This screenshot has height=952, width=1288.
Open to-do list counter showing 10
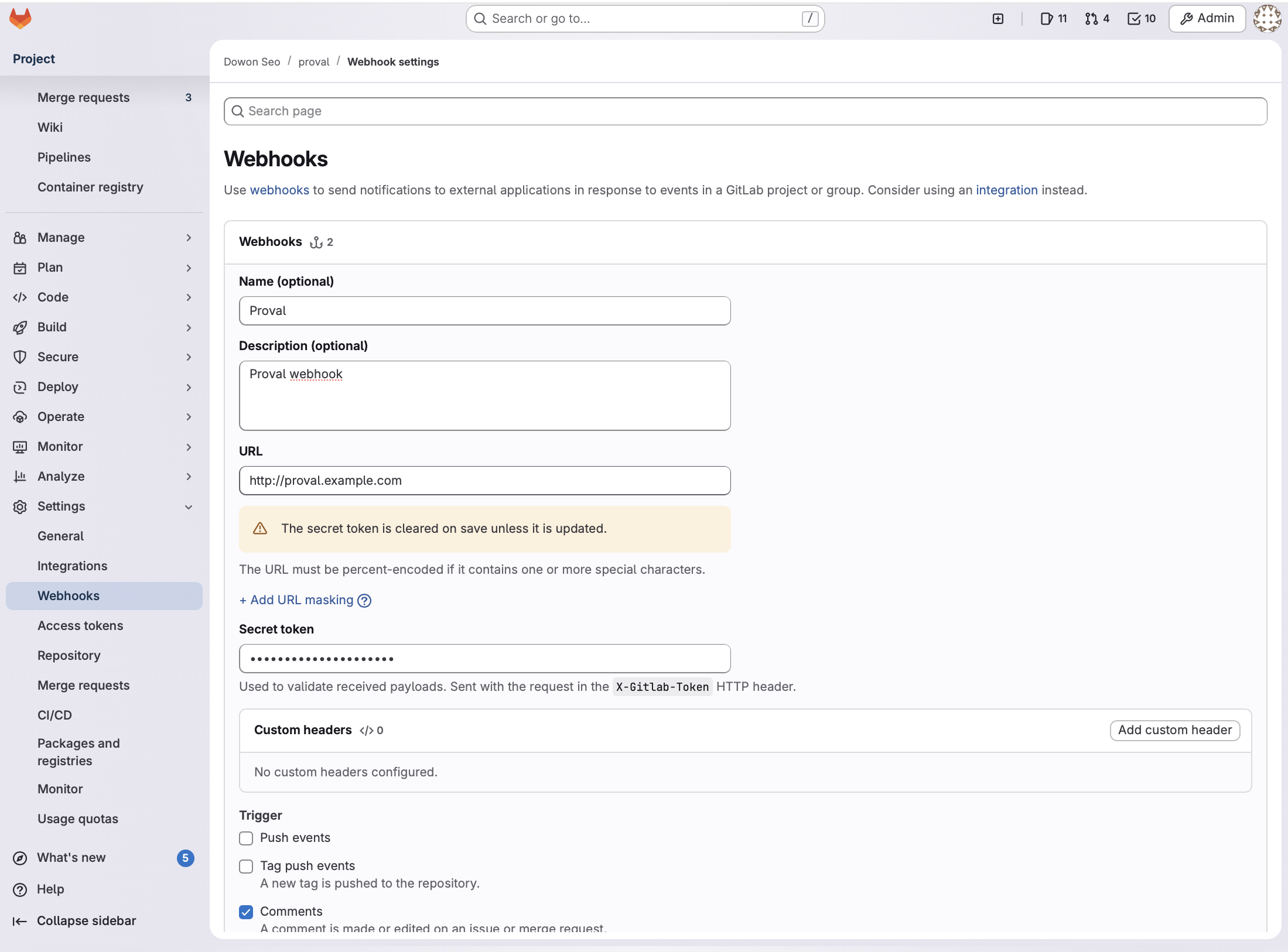(1142, 19)
